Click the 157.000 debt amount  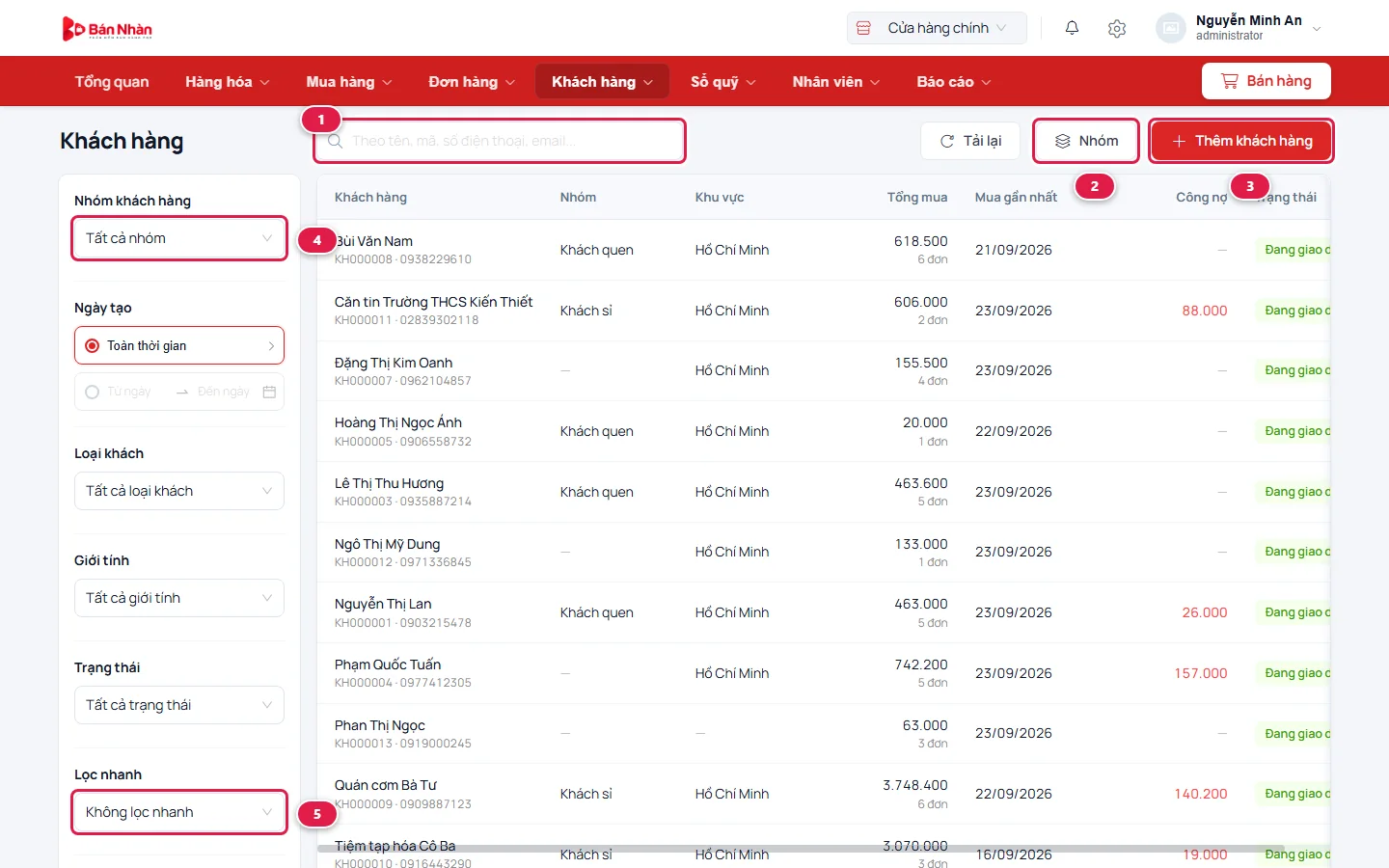click(1201, 673)
